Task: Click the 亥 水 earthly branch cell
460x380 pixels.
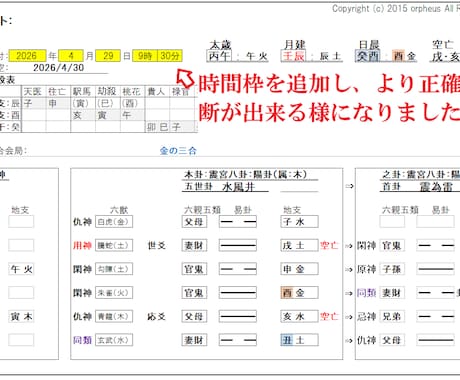Action: click(299, 316)
